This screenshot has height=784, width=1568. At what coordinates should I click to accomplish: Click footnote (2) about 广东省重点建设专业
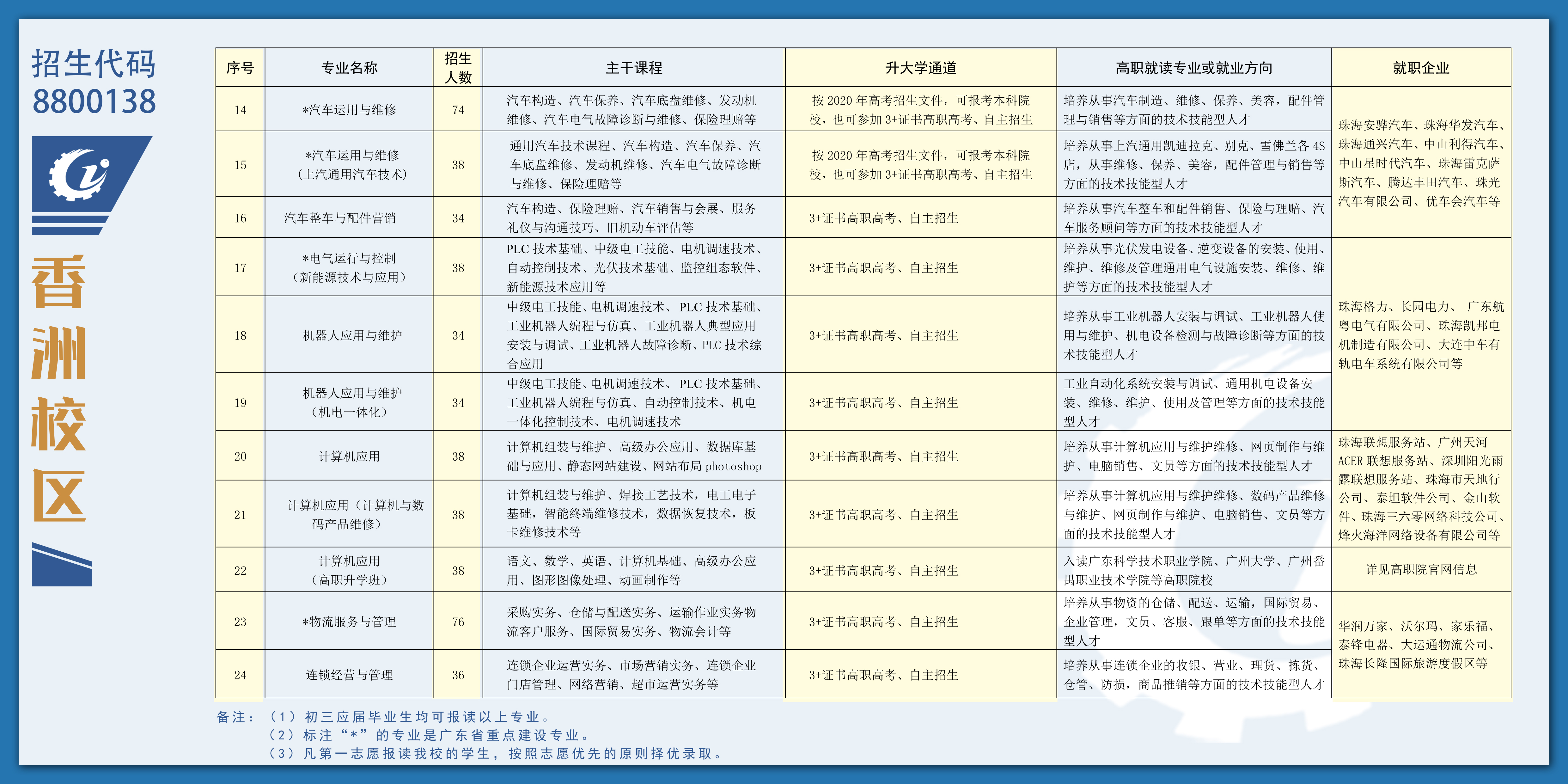coord(429,735)
